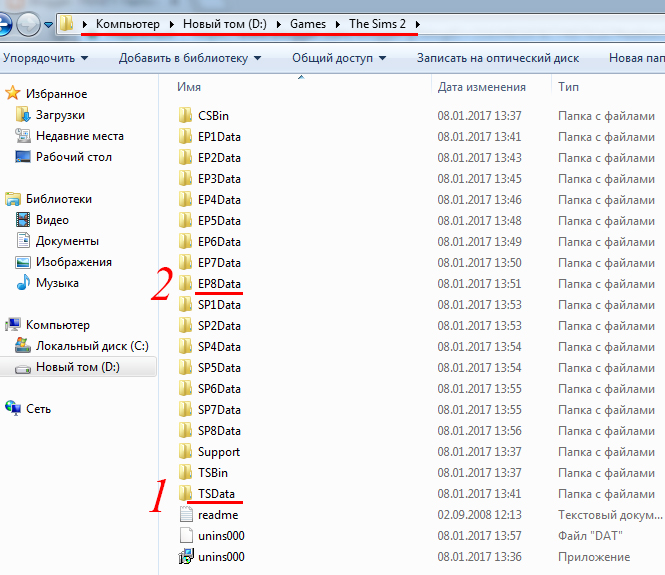Open the Упорядочить menu

click(x=45, y=58)
